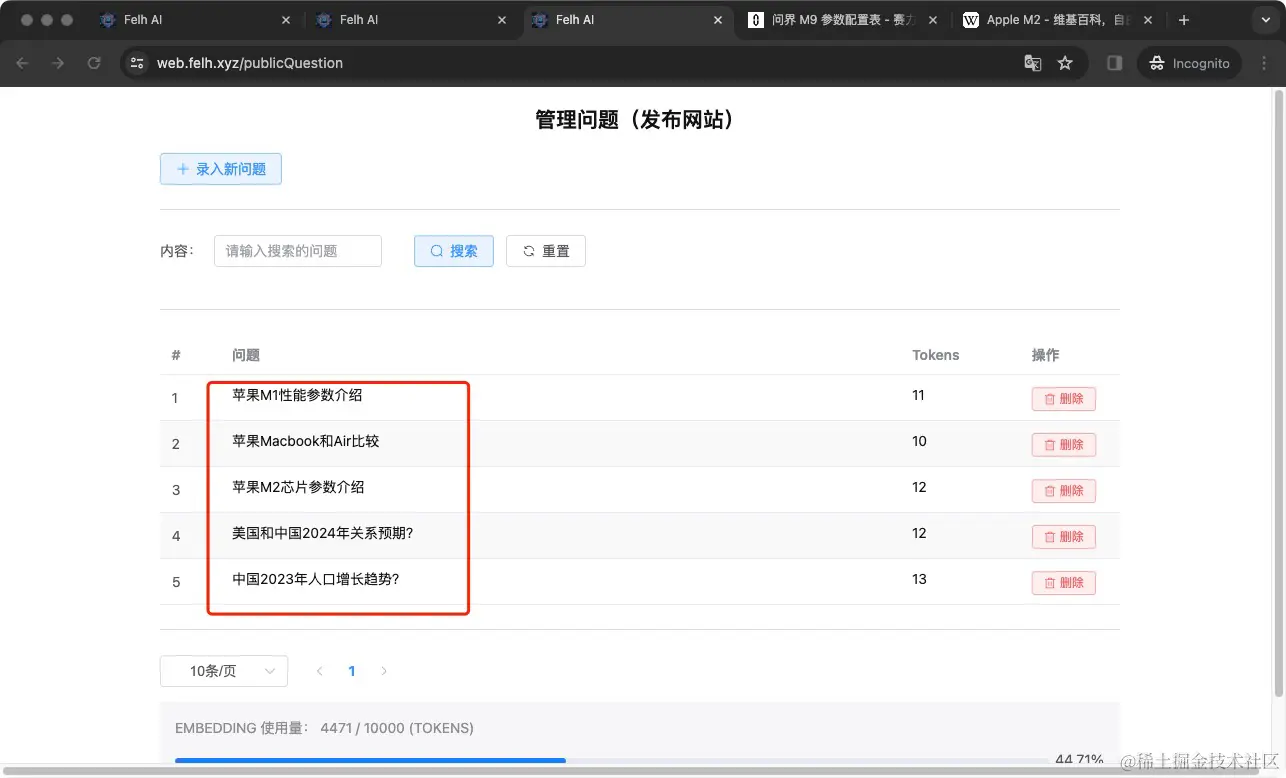Screen dimensions: 1286x778
Task: Click the Incognito indicator
Action: coord(1190,63)
